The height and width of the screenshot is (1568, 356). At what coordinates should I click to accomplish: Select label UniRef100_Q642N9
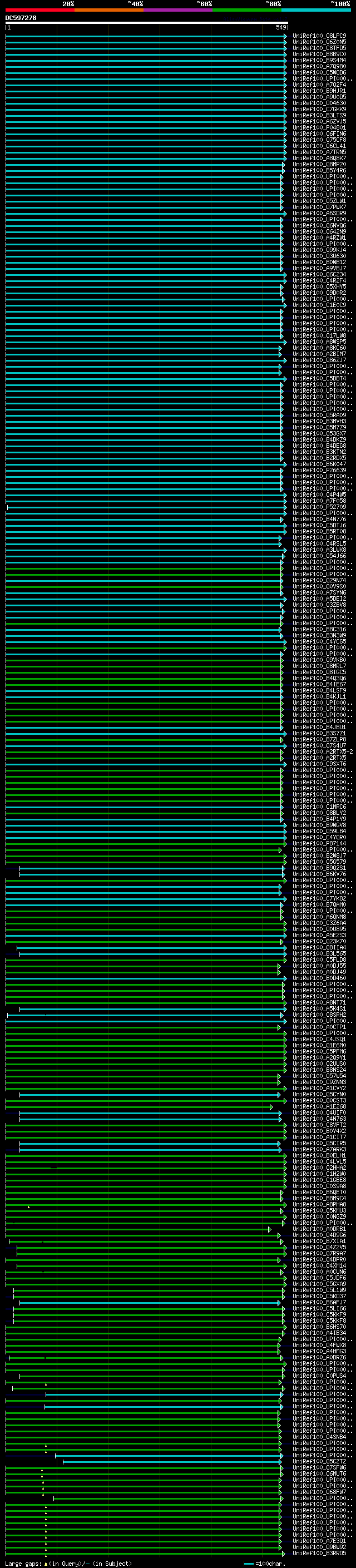pos(319,231)
